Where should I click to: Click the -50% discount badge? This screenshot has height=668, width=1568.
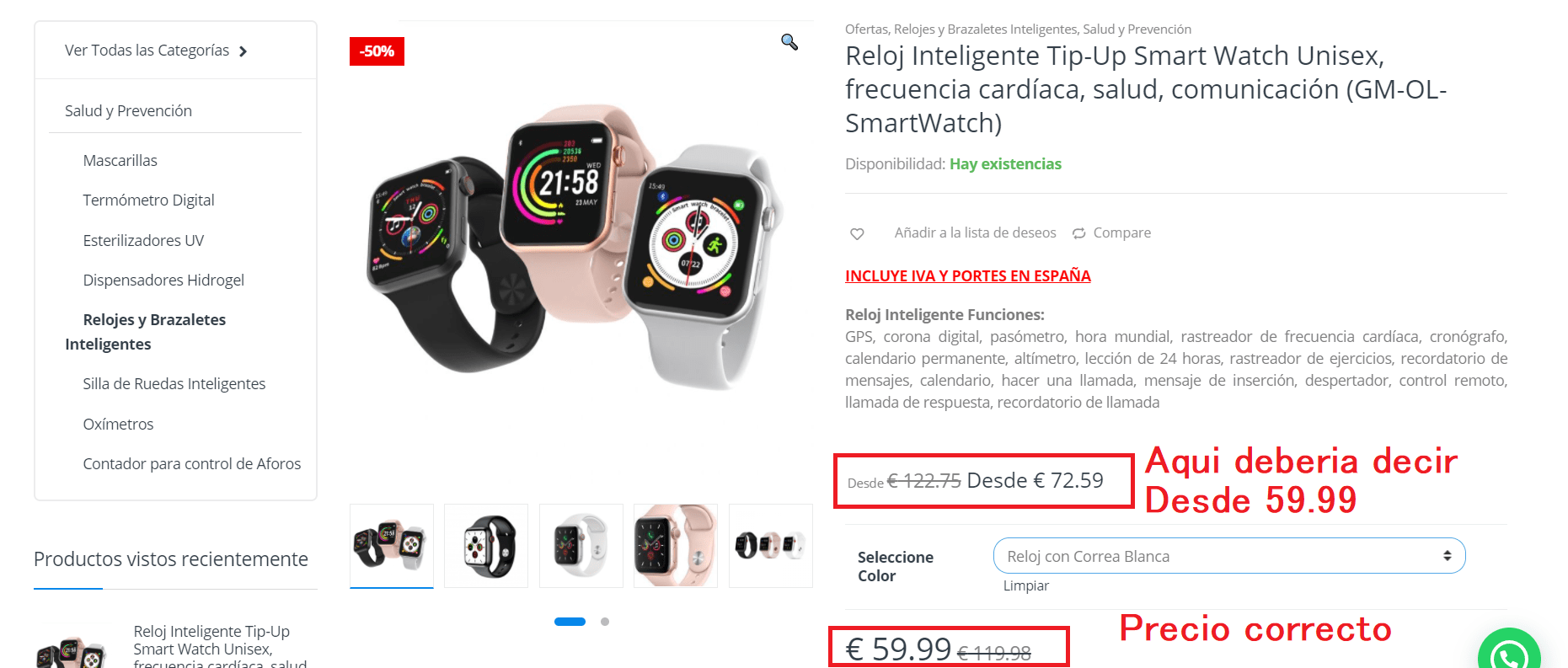[377, 51]
